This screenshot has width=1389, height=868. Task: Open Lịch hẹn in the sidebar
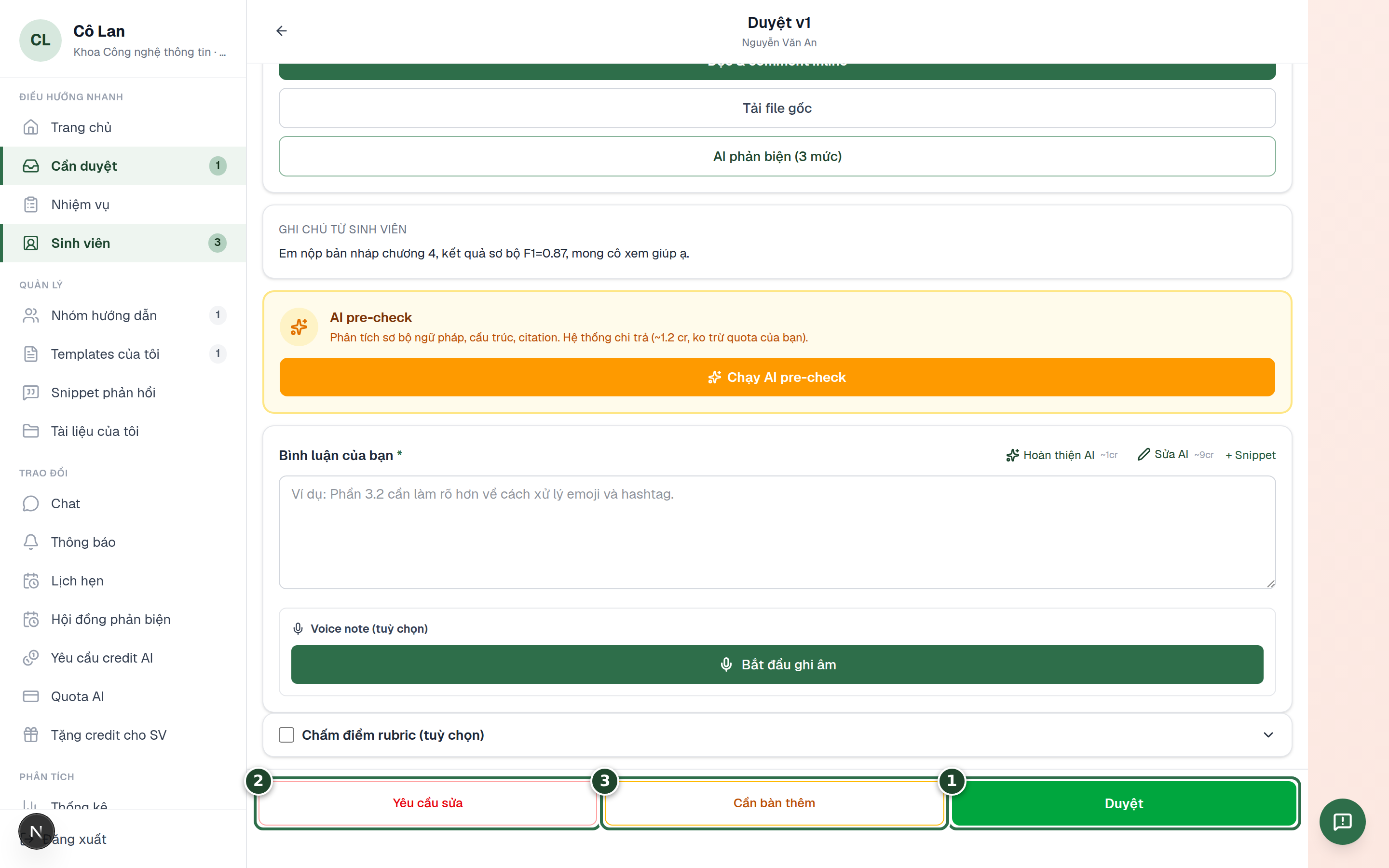coord(123,581)
